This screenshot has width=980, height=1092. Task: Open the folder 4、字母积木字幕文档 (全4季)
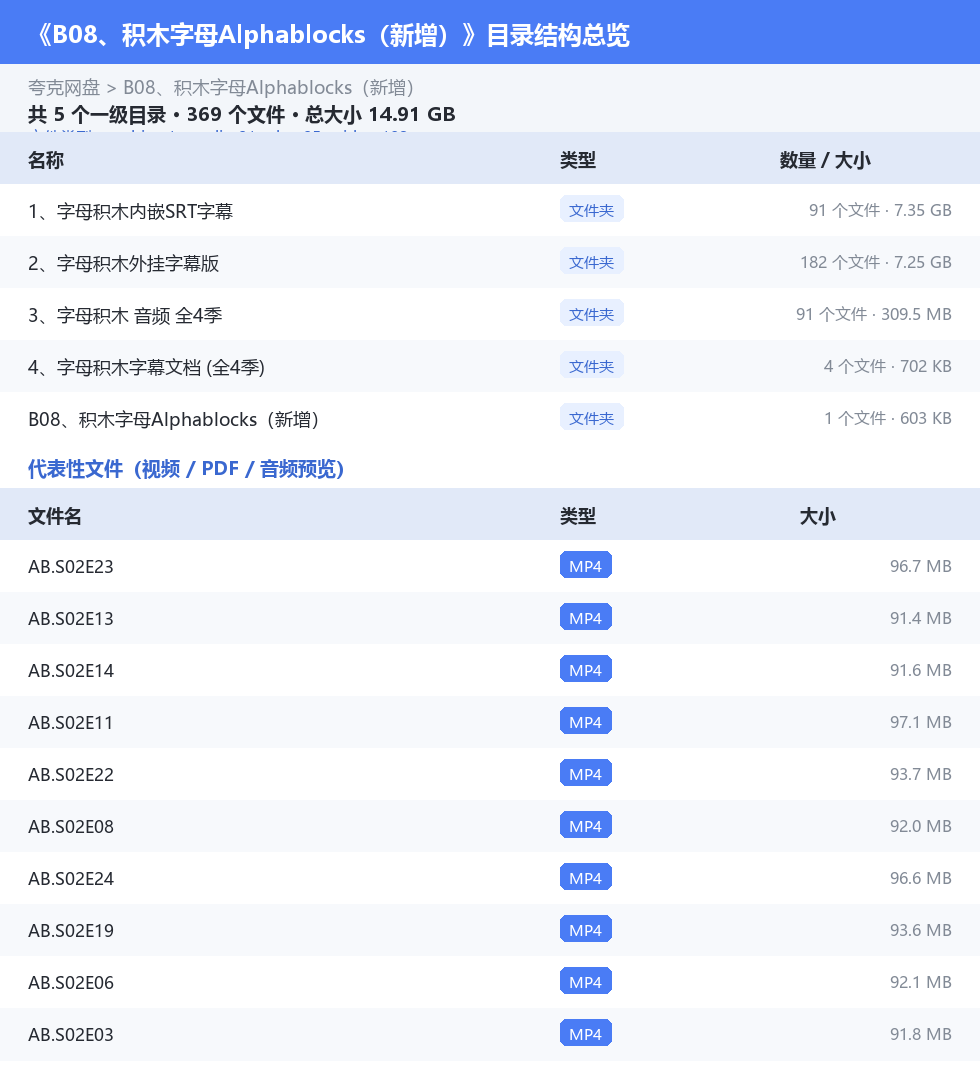[x=146, y=367]
